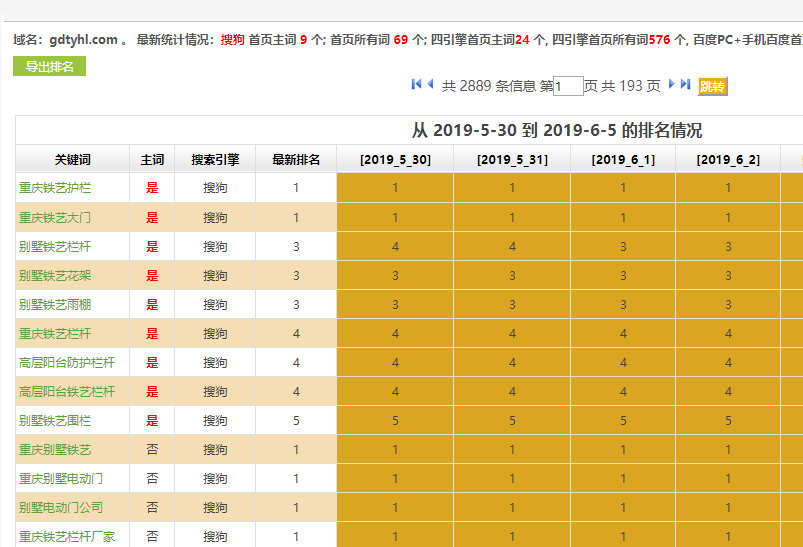Image resolution: width=803 pixels, height=547 pixels.
Task: Click the previous page arrow
Action: [430, 85]
